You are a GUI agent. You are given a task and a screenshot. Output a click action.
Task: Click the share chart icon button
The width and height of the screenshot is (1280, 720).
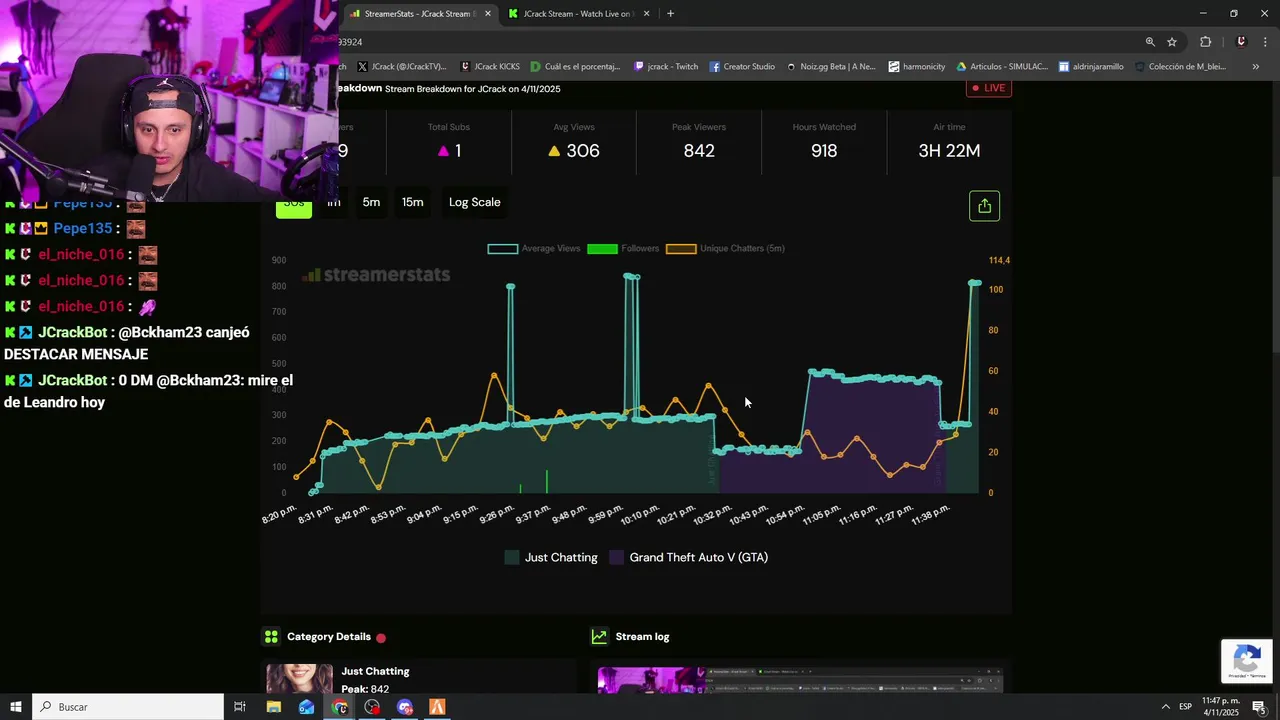point(984,206)
